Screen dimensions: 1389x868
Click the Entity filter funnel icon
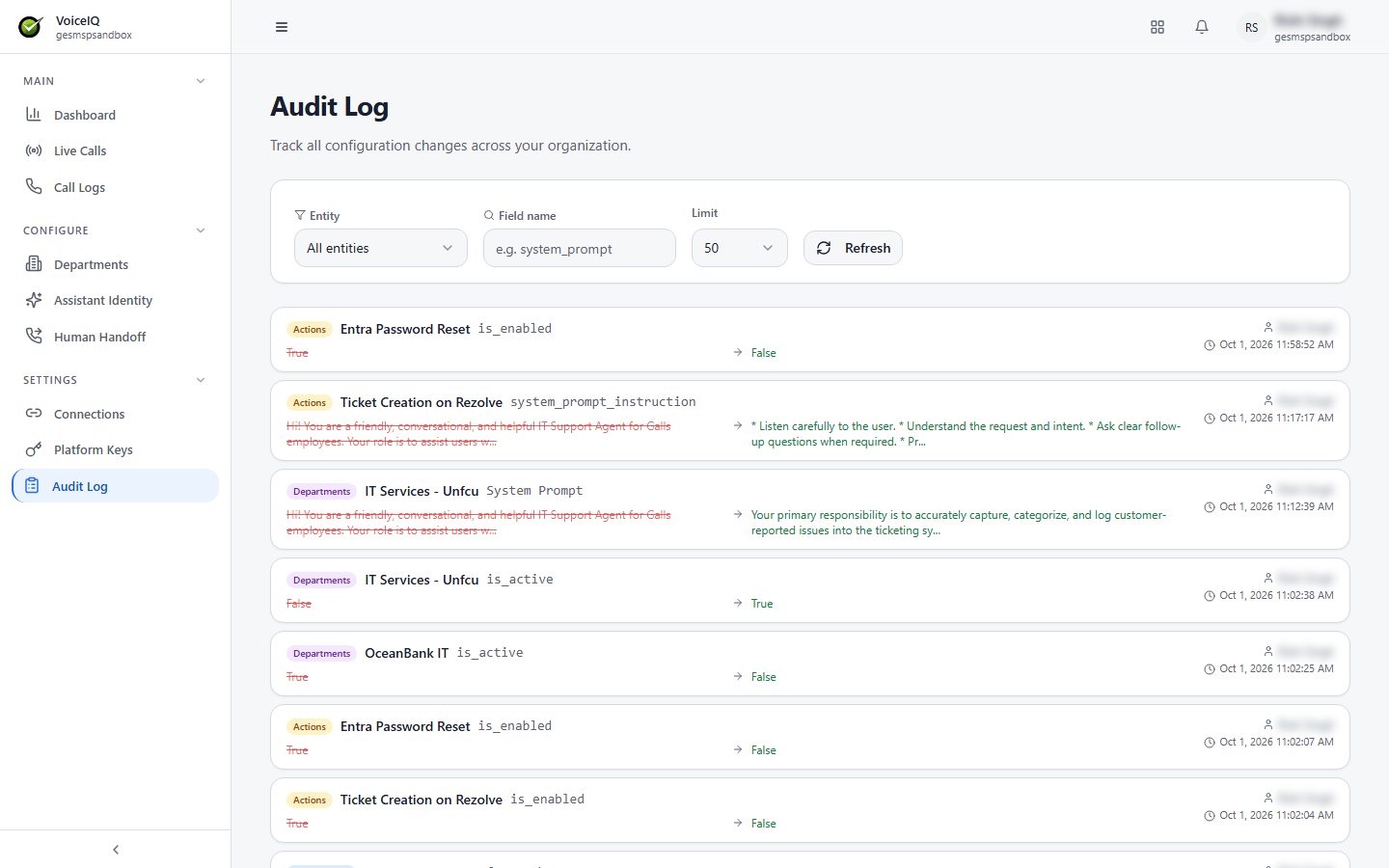[300, 216]
